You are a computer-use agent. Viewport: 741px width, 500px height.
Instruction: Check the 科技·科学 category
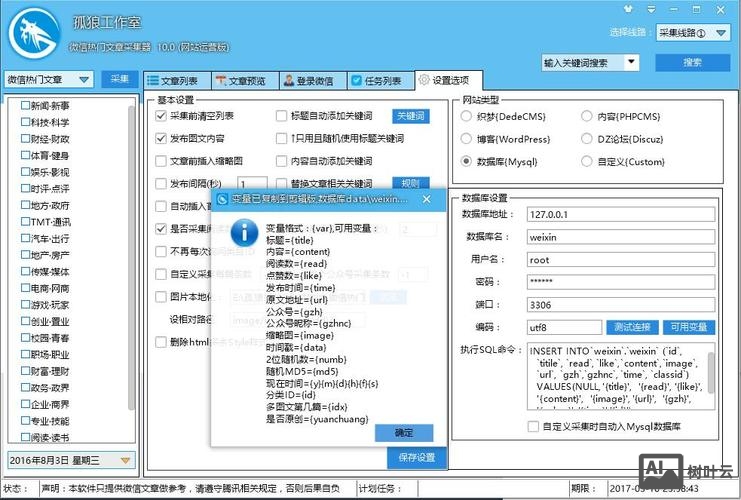(x=25, y=122)
